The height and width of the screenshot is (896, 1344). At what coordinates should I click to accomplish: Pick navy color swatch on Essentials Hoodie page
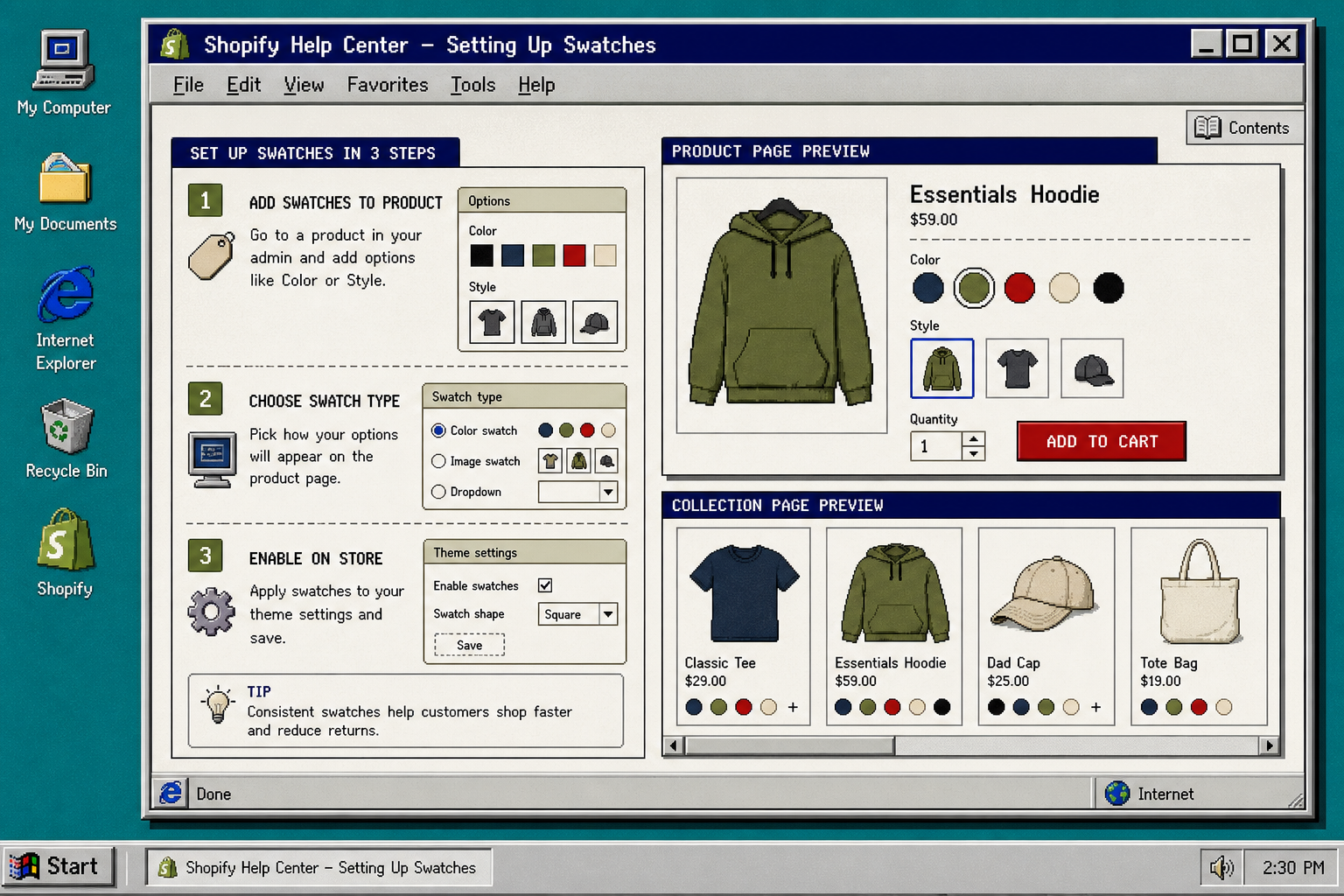(x=927, y=288)
